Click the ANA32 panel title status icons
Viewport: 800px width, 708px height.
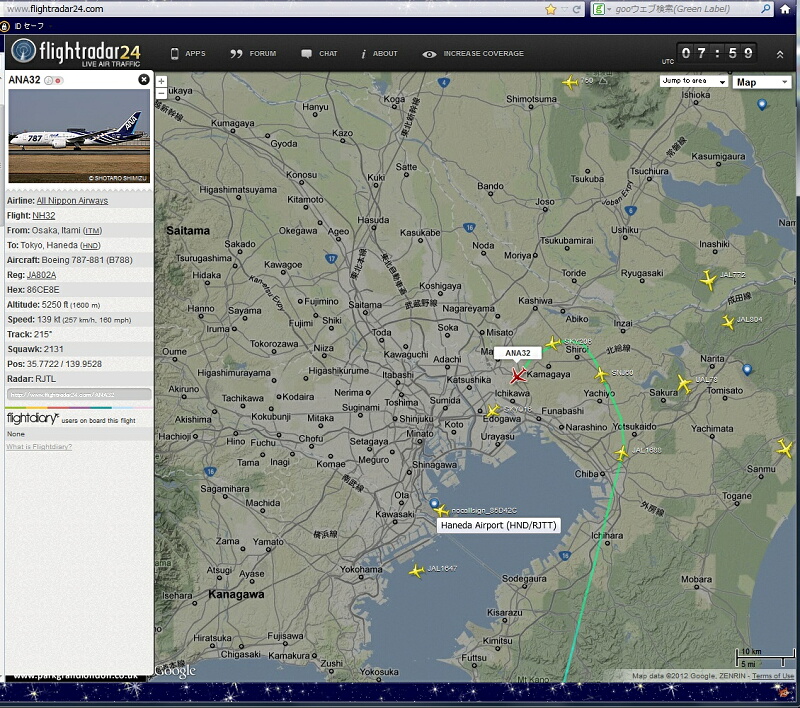point(53,80)
